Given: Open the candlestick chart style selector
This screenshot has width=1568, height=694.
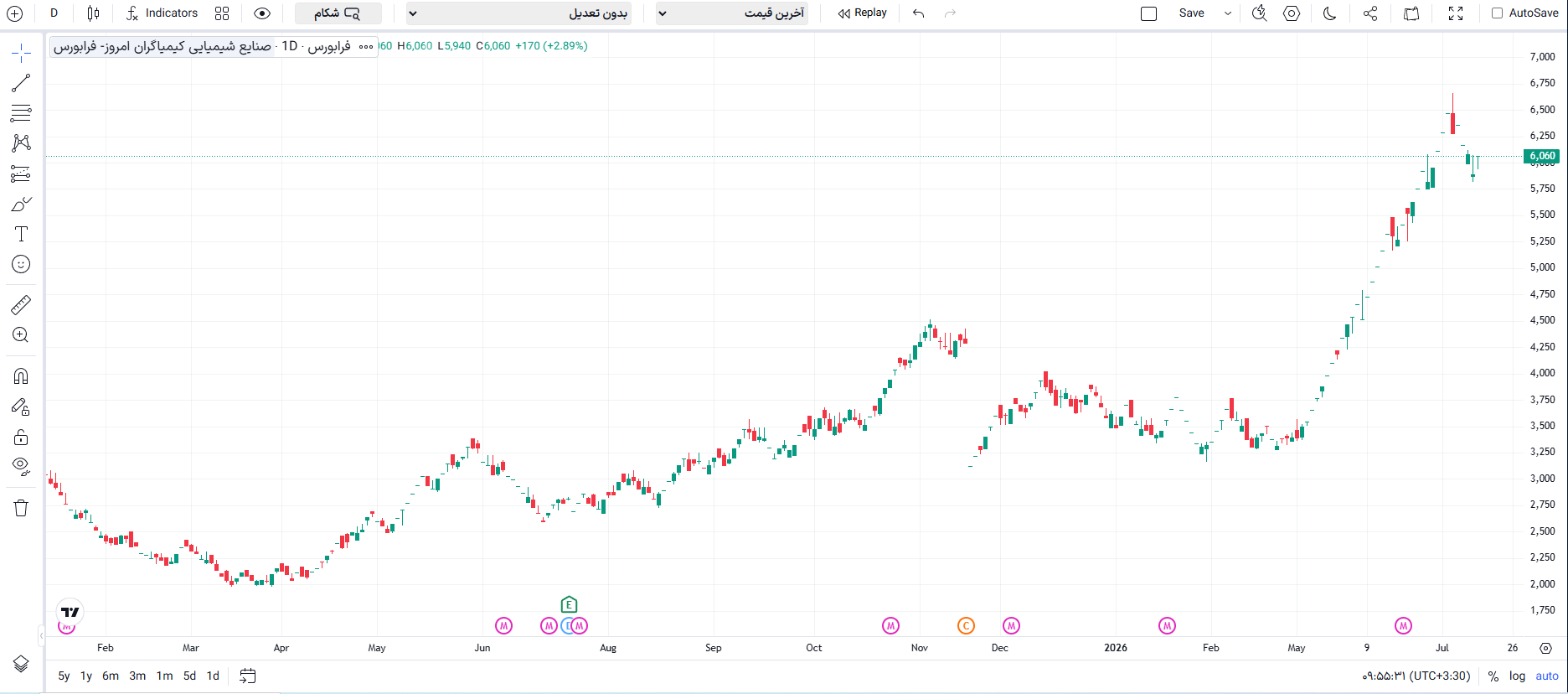Looking at the screenshot, I should pos(93,13).
